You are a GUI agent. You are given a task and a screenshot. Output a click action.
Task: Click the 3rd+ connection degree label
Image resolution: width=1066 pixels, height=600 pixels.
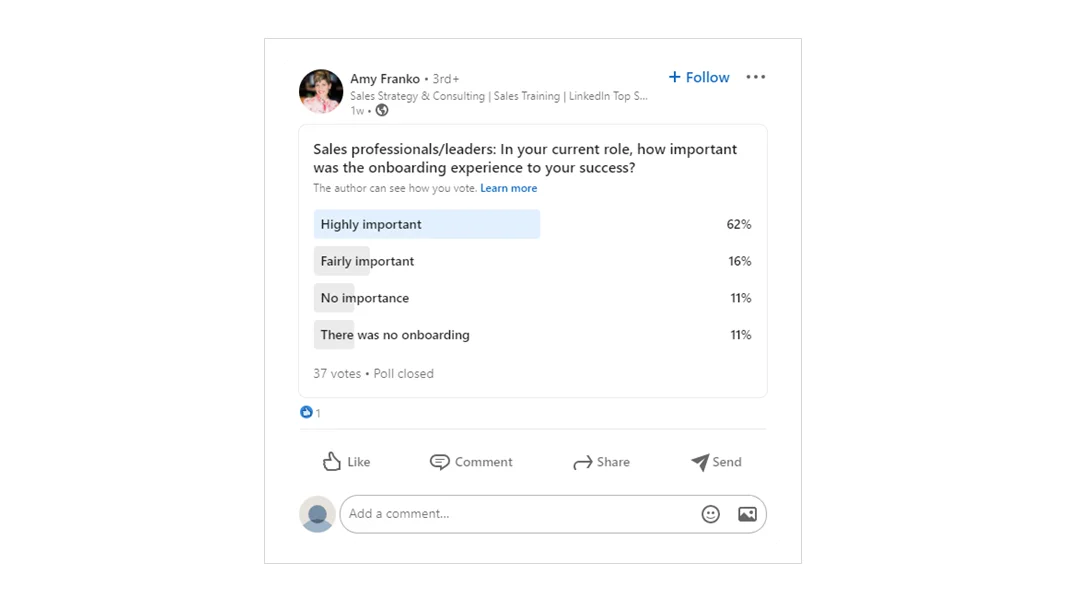(x=446, y=79)
